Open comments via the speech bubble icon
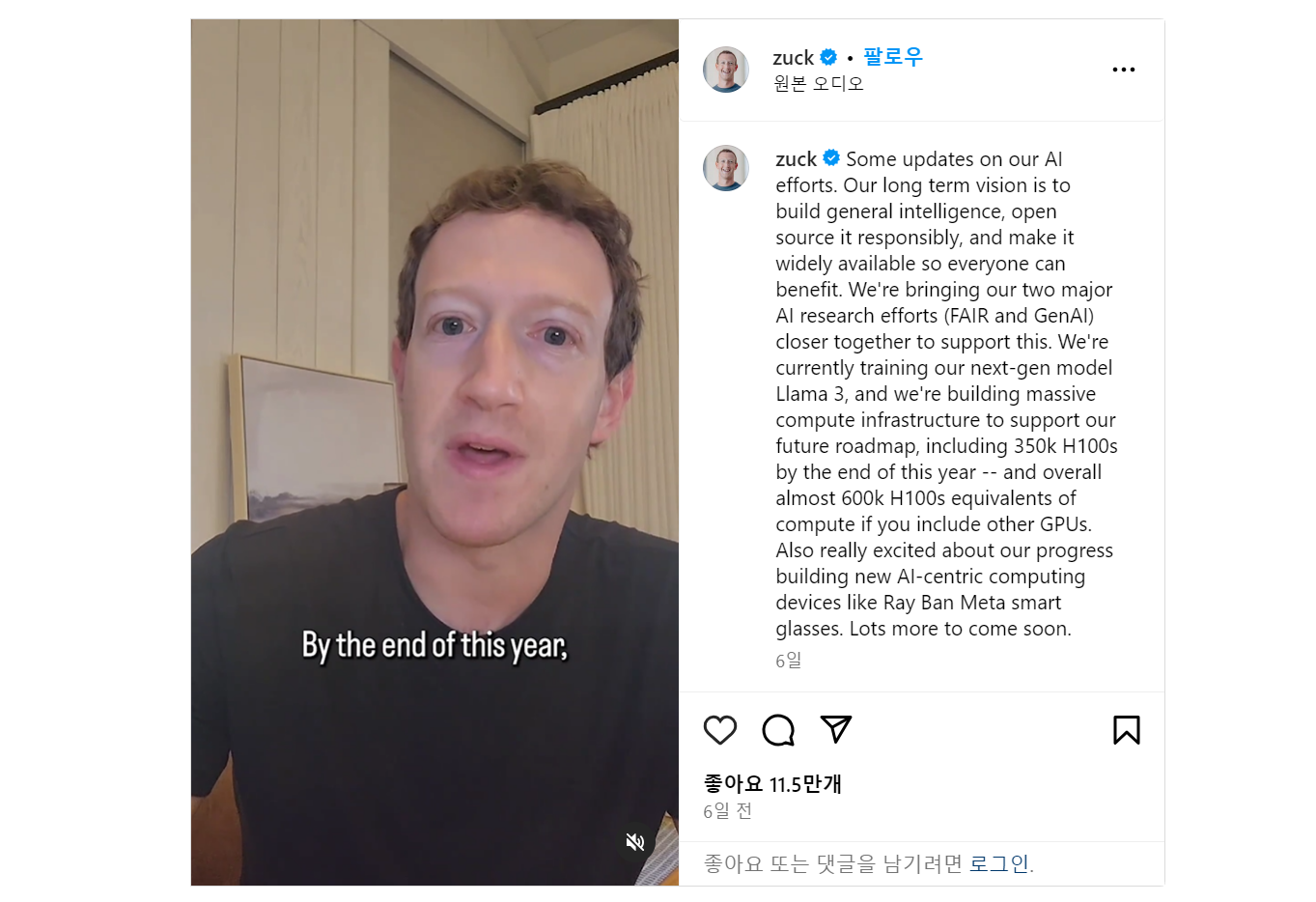 coord(778,730)
